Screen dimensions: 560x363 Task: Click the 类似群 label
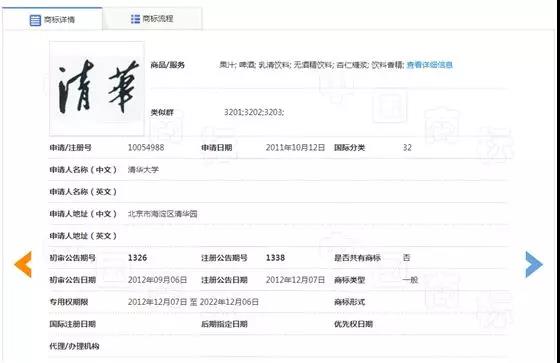click(x=162, y=113)
